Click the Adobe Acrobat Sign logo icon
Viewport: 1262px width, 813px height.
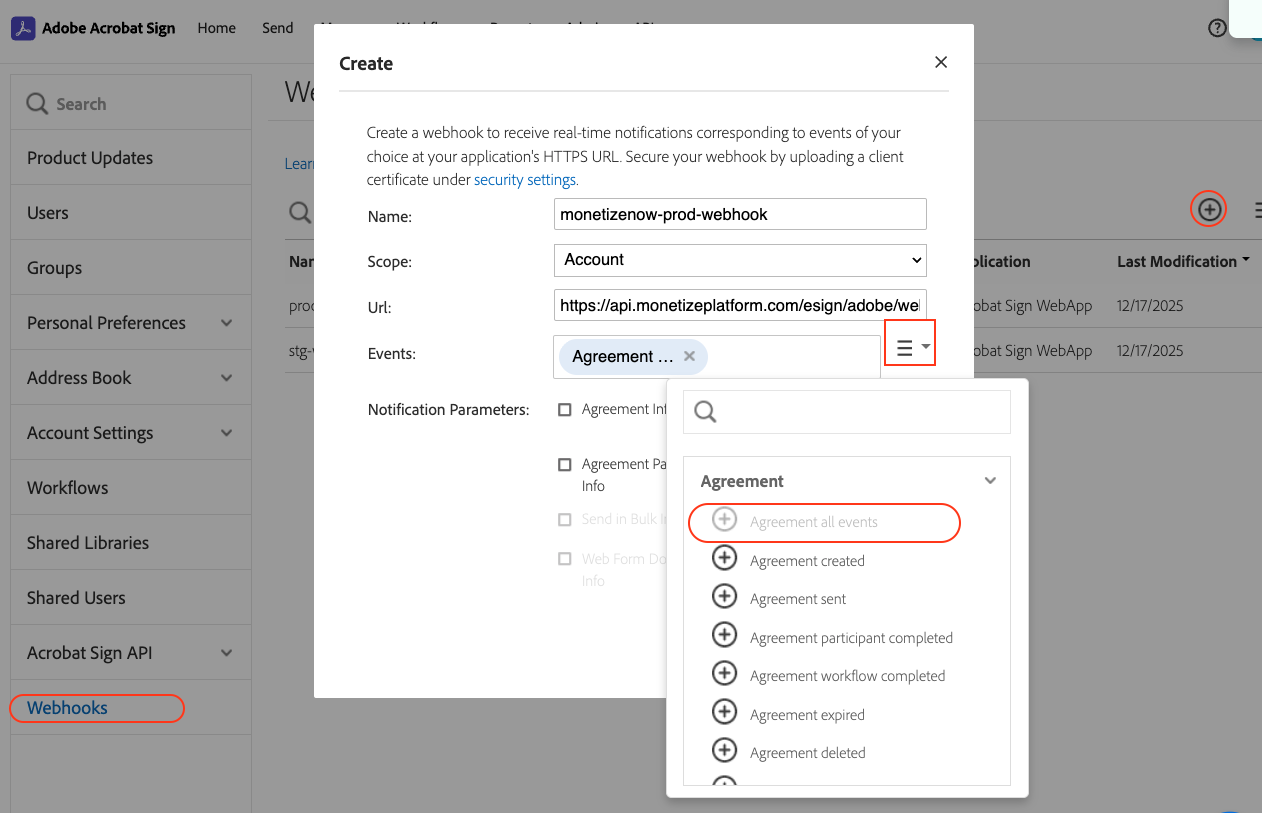[23, 28]
